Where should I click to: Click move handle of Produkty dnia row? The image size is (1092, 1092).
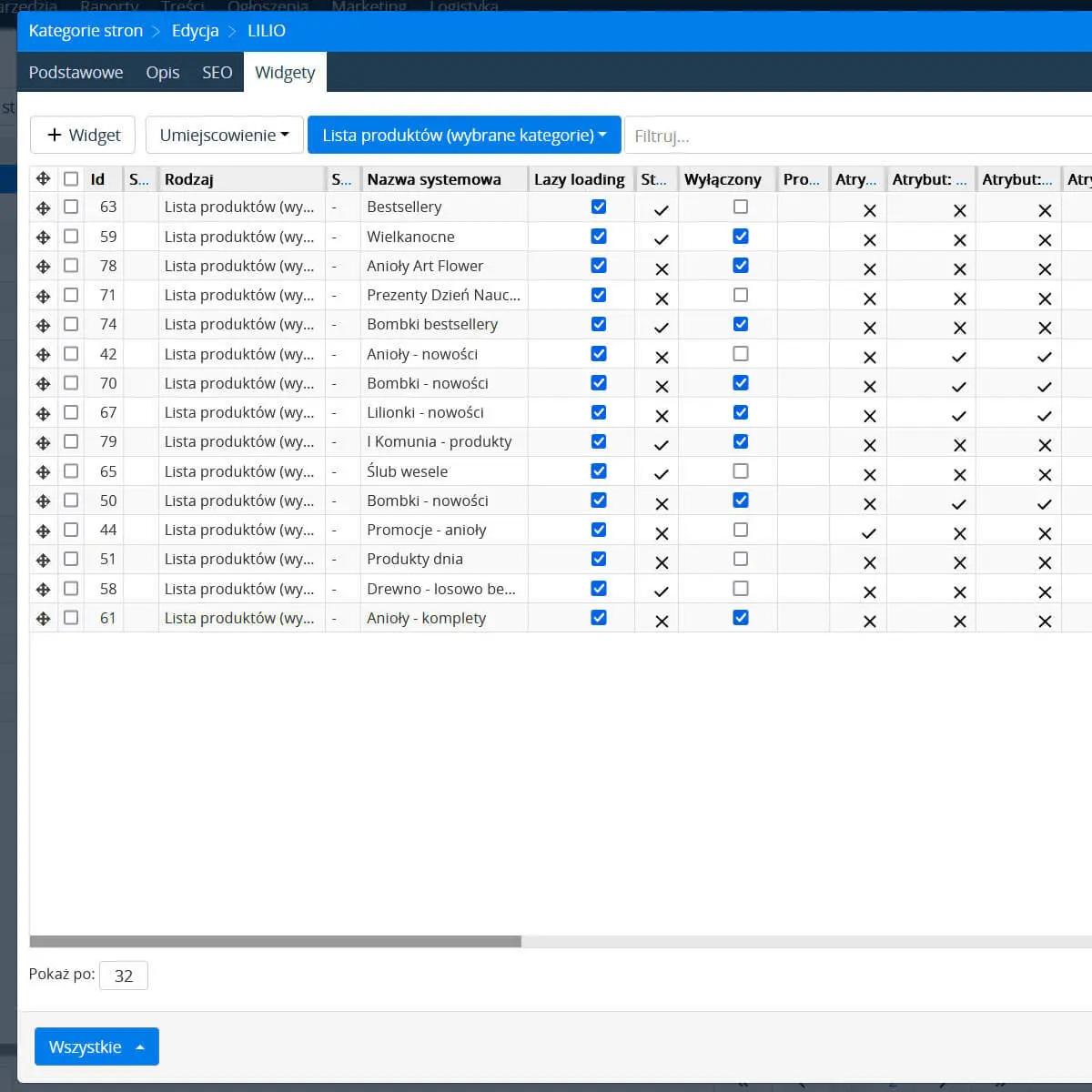click(x=43, y=561)
